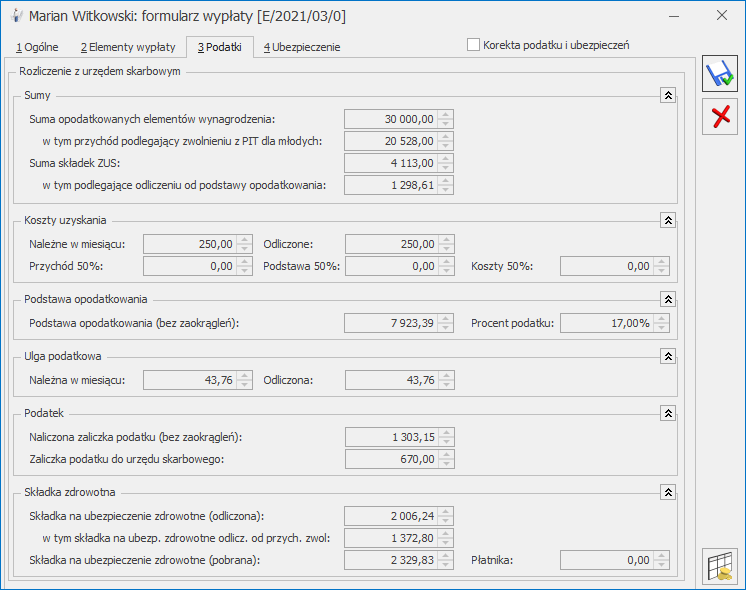Select the 3 Podatki tab
The image size is (746, 590).
pos(220,47)
